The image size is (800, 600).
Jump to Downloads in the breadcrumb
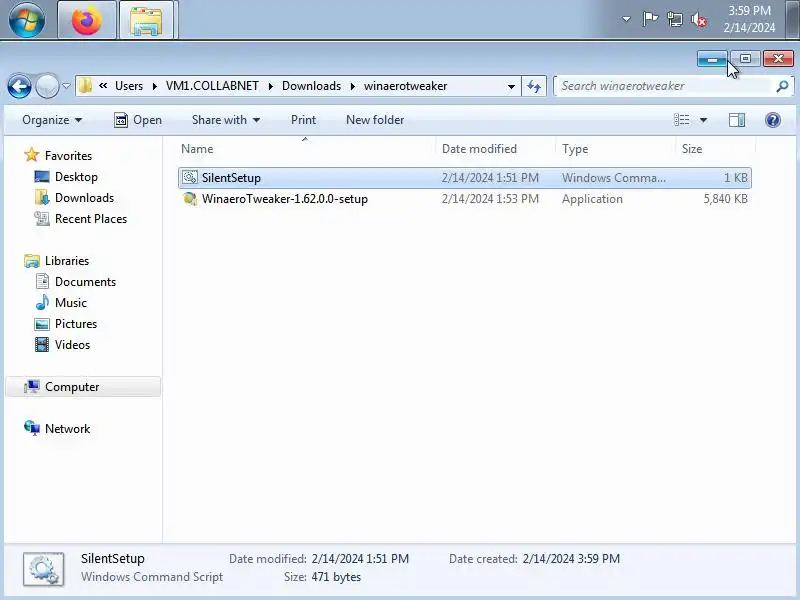(311, 86)
